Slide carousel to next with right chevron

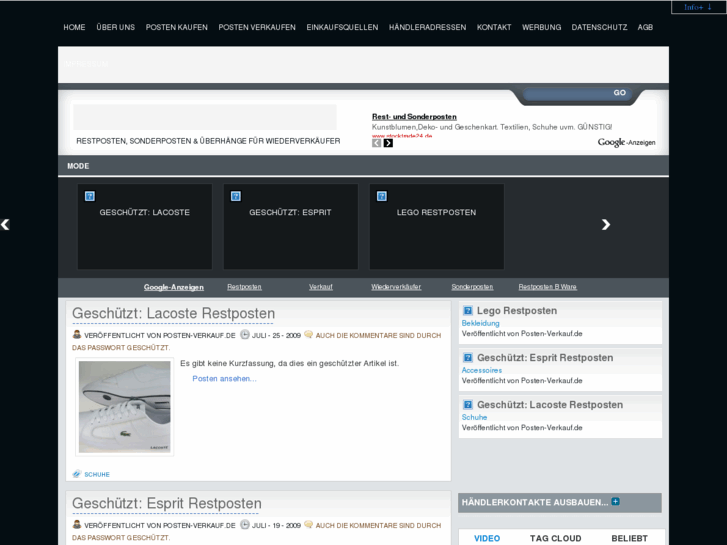606,224
